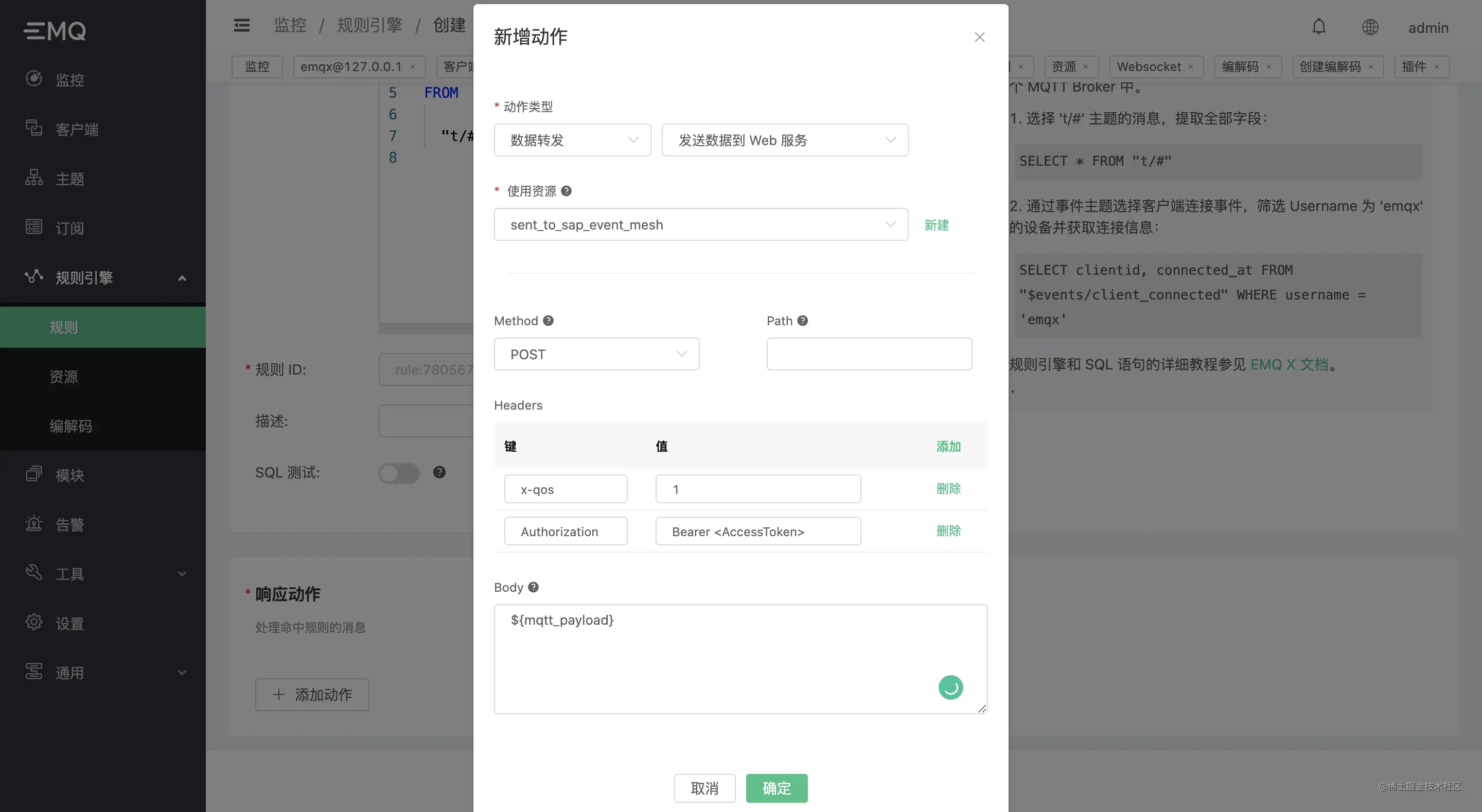This screenshot has width=1482, height=812.
Task: Click the 设置 settings gear icon
Action: tap(34, 622)
